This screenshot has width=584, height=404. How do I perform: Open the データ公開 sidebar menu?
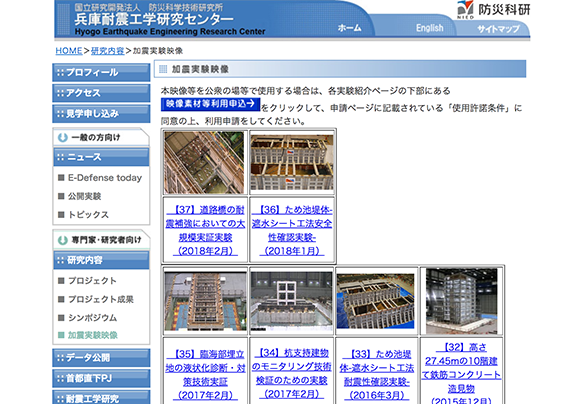pyautogui.click(x=101, y=358)
